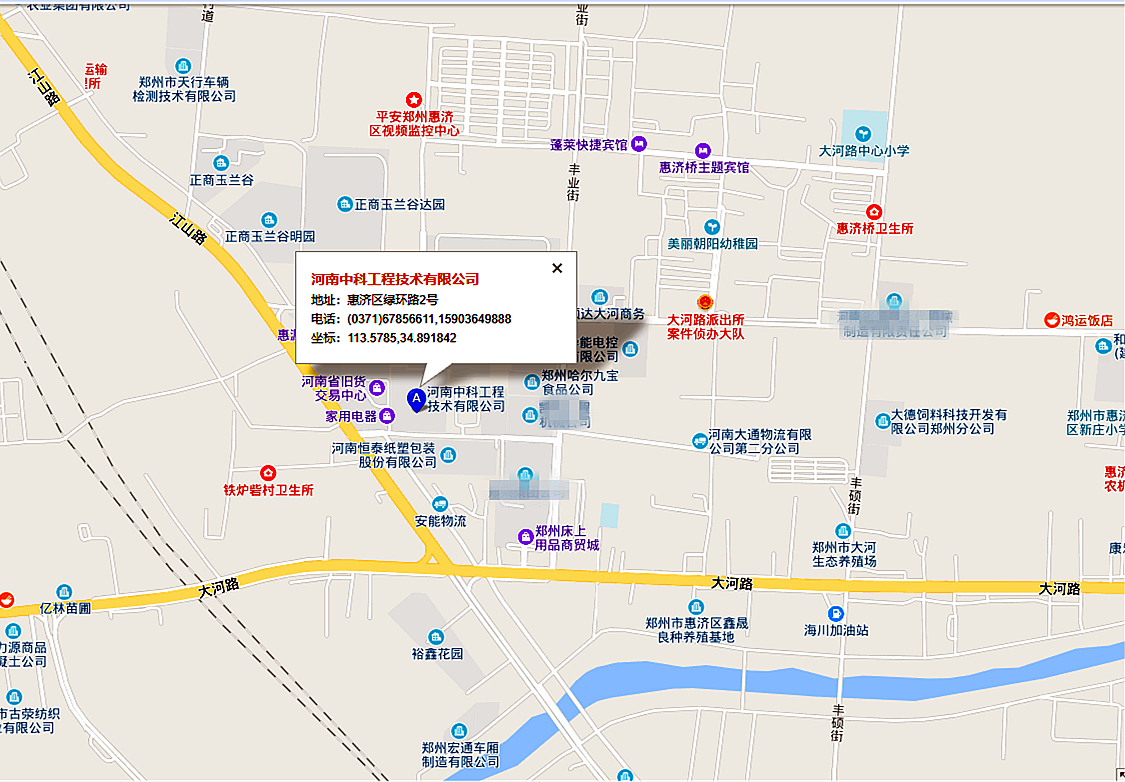
Task: Click the 大河路 road label near 亿林苗圃
Action: pos(219,587)
